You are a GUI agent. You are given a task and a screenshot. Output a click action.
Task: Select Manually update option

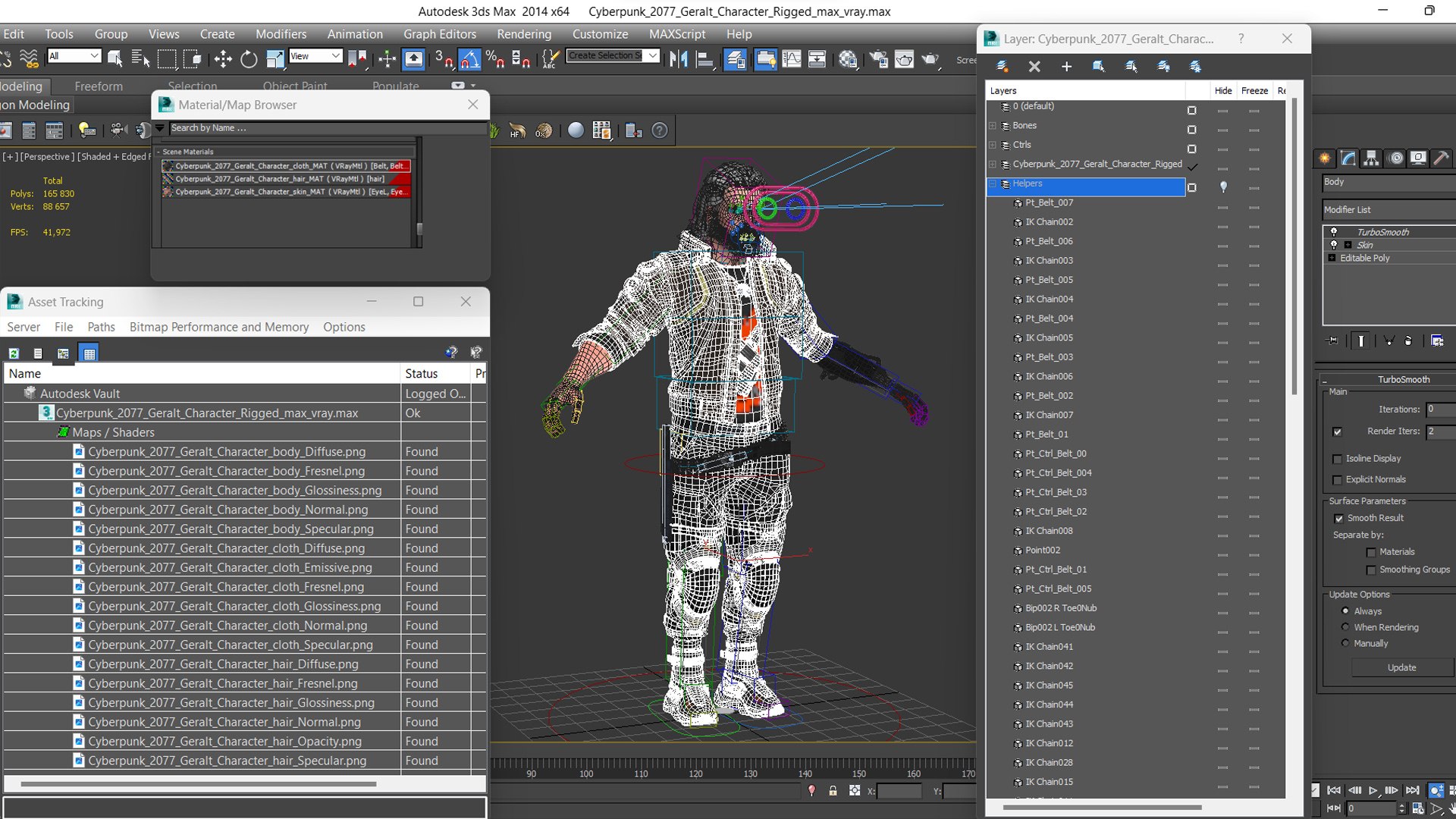tap(1345, 643)
